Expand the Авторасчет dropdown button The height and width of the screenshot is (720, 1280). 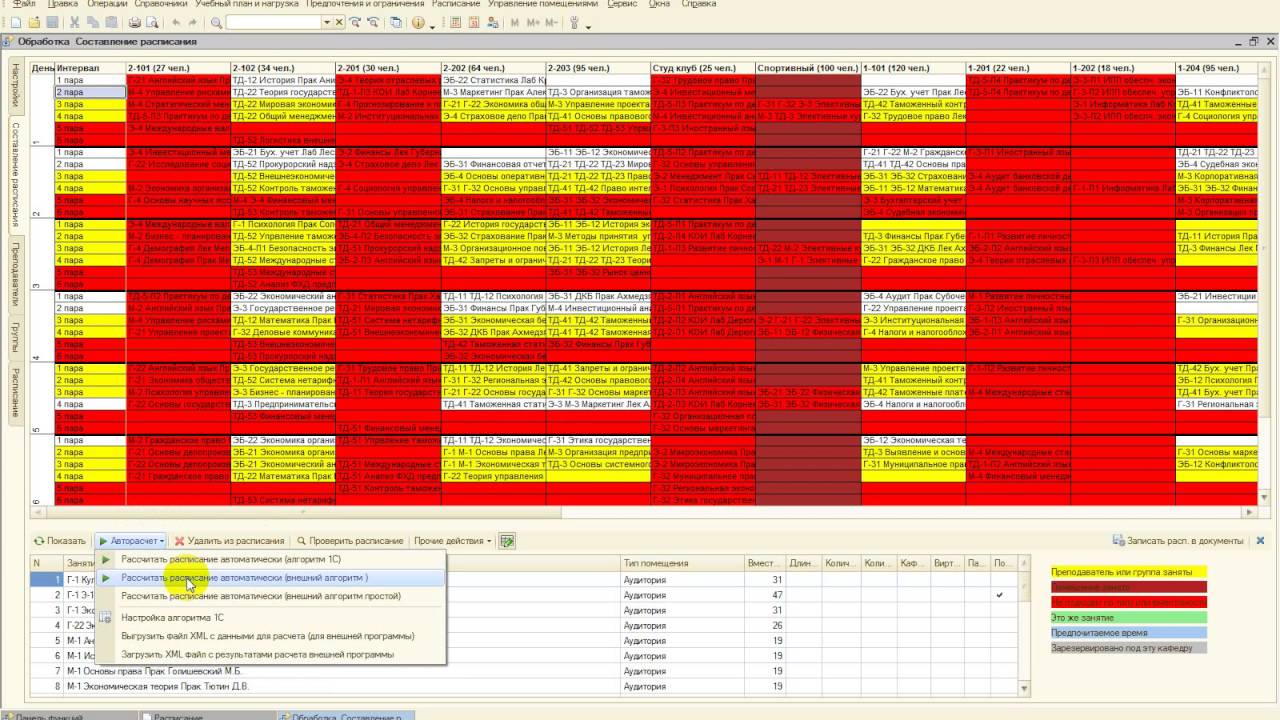131,541
